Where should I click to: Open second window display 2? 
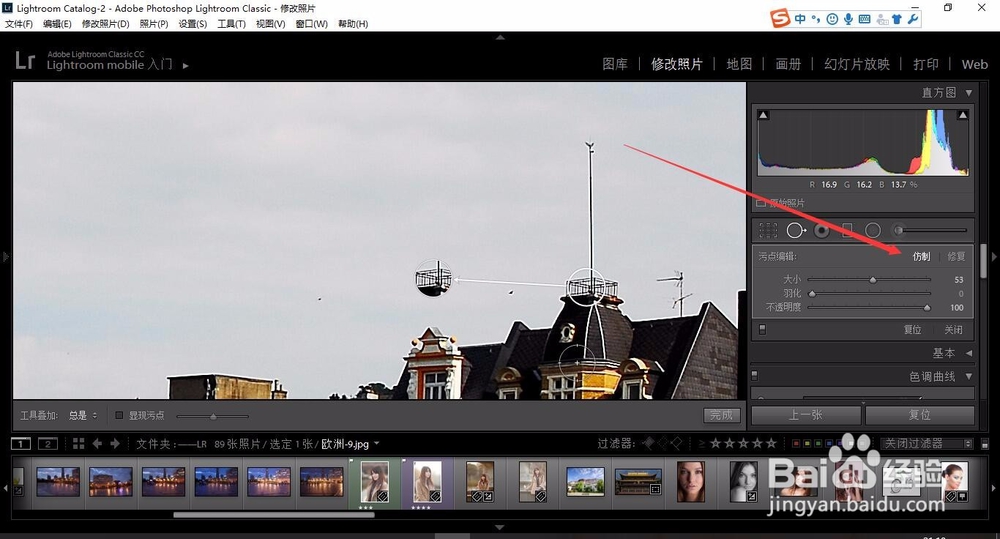coord(48,443)
